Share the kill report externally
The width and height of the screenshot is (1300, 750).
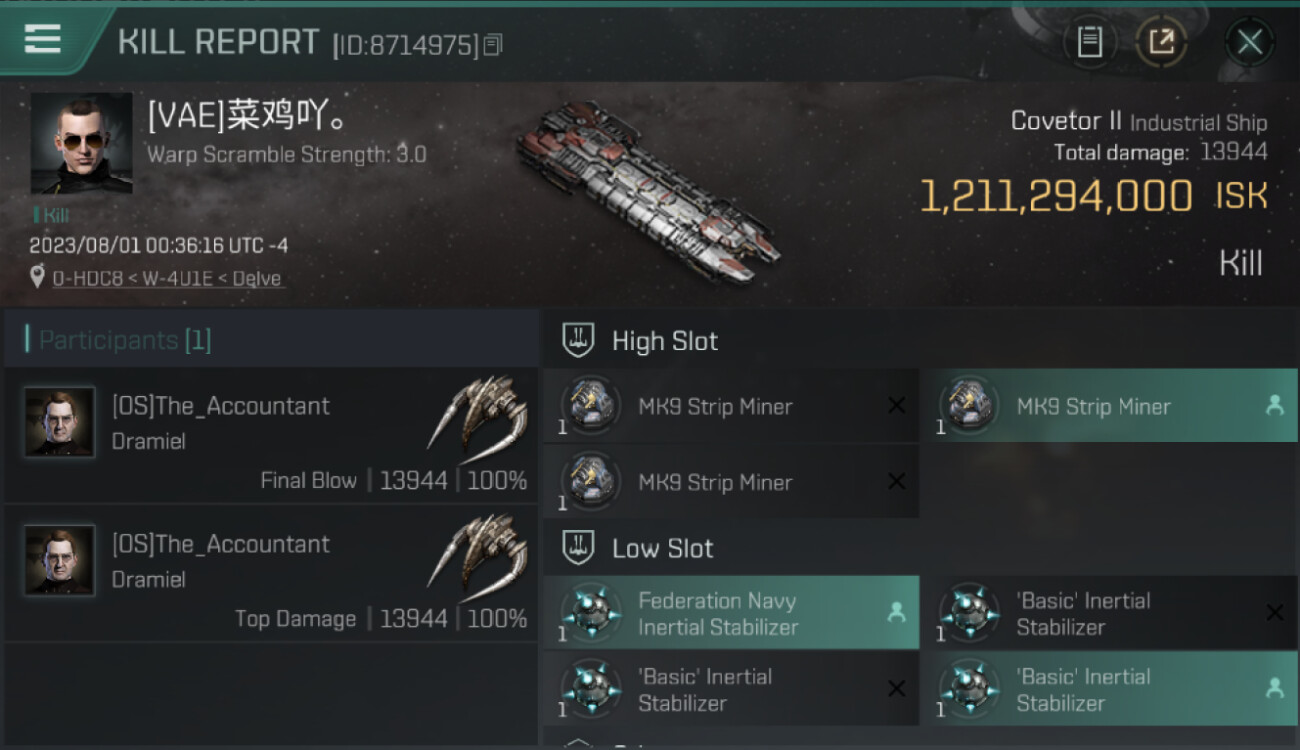coord(1160,42)
